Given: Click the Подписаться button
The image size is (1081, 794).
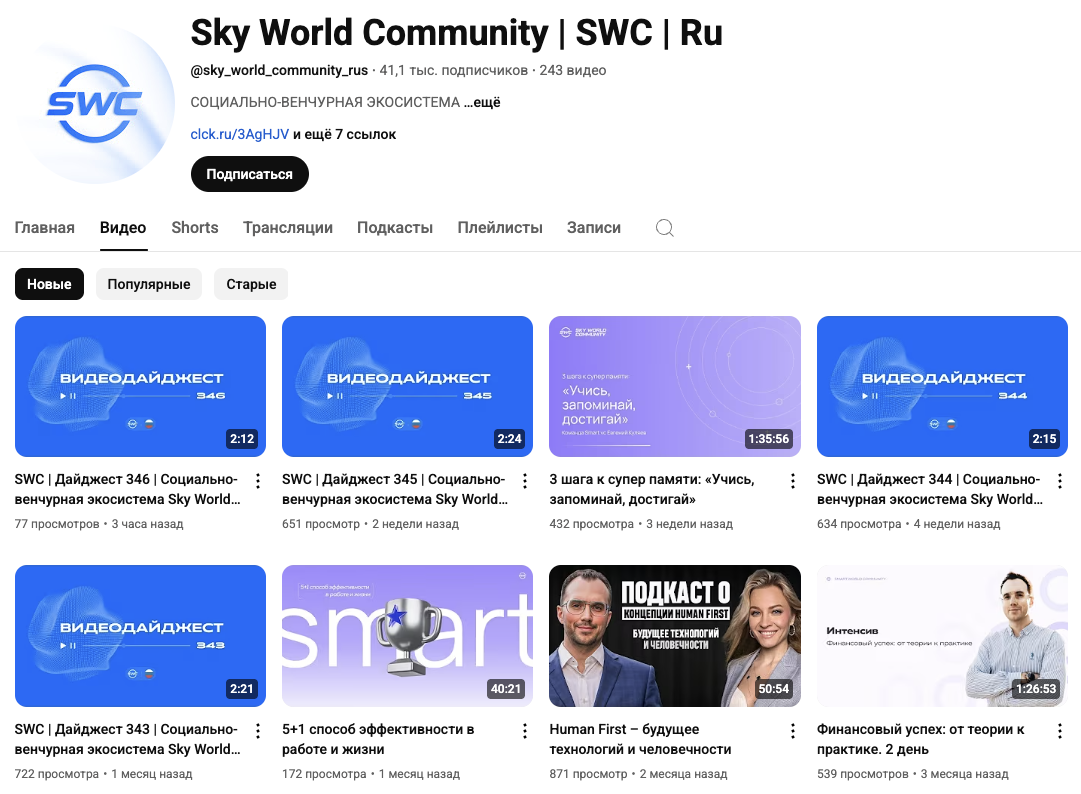Looking at the screenshot, I should 250,174.
